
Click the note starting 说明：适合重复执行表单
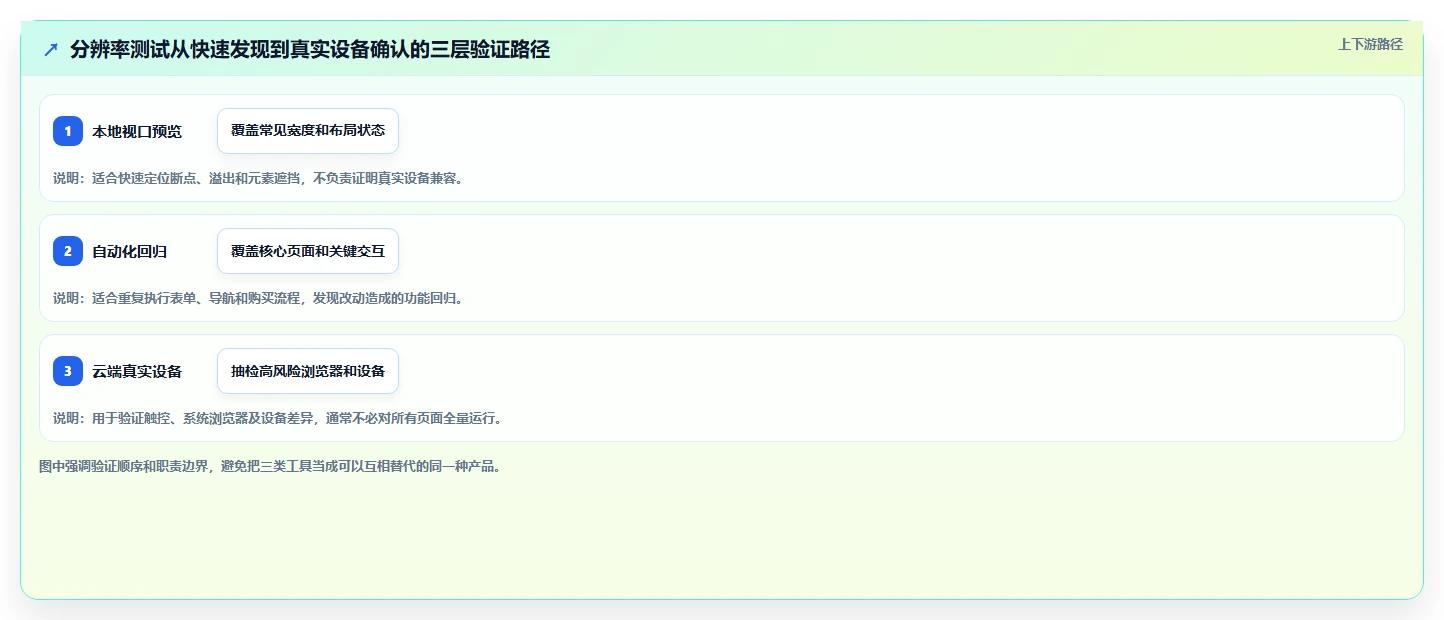point(258,298)
